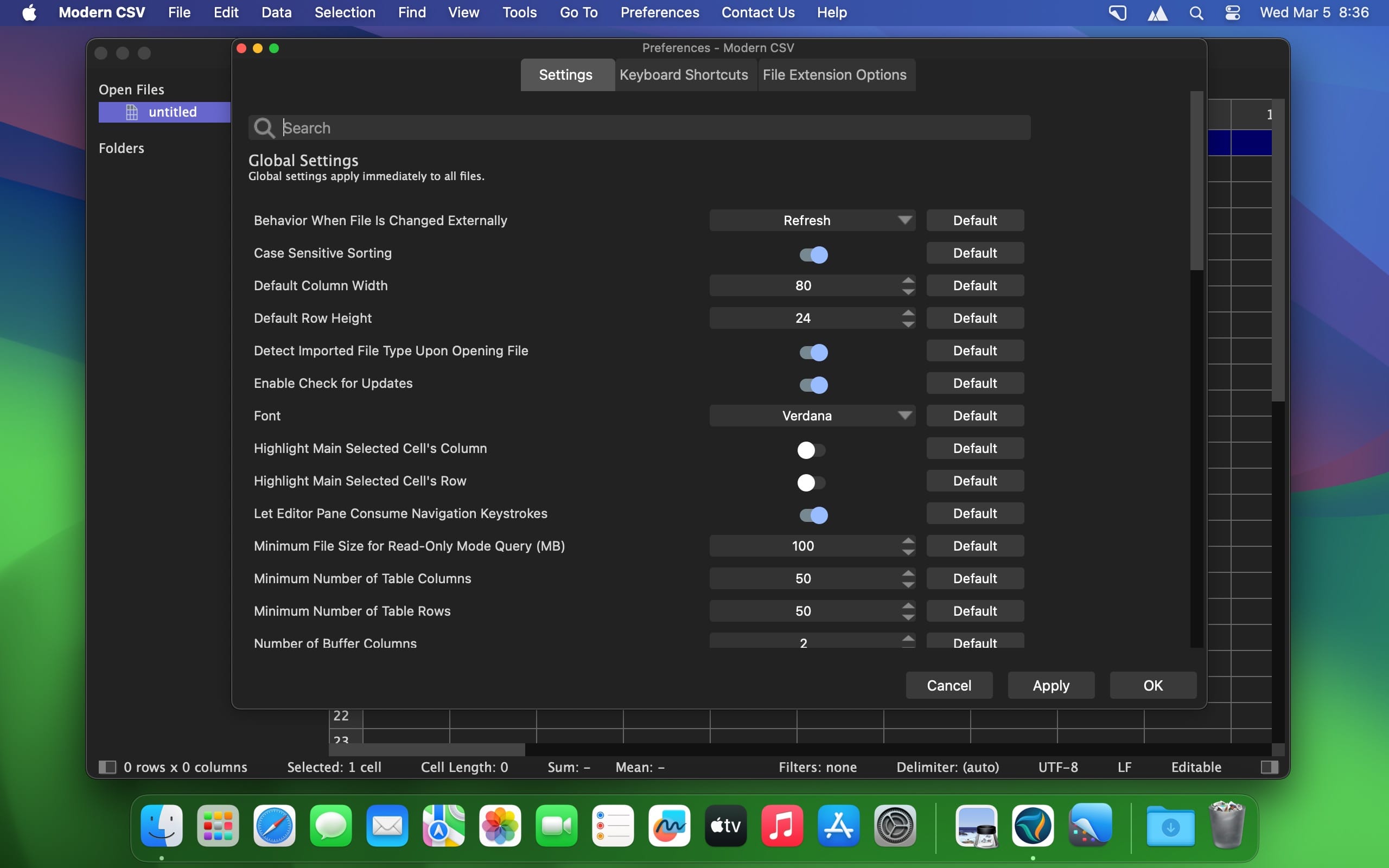
Task: Click the preferences vertical scrollbar
Action: 1196,181
